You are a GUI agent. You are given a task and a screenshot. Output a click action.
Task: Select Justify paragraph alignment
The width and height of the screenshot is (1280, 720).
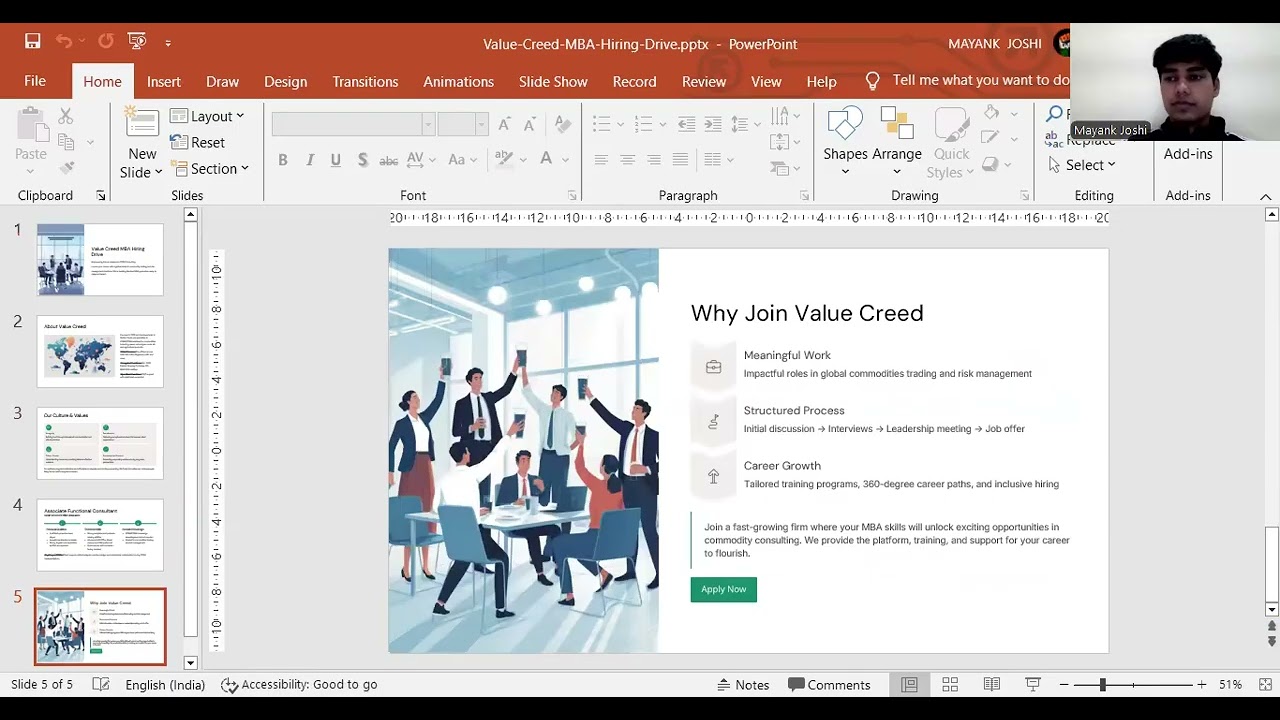pyautogui.click(x=680, y=159)
